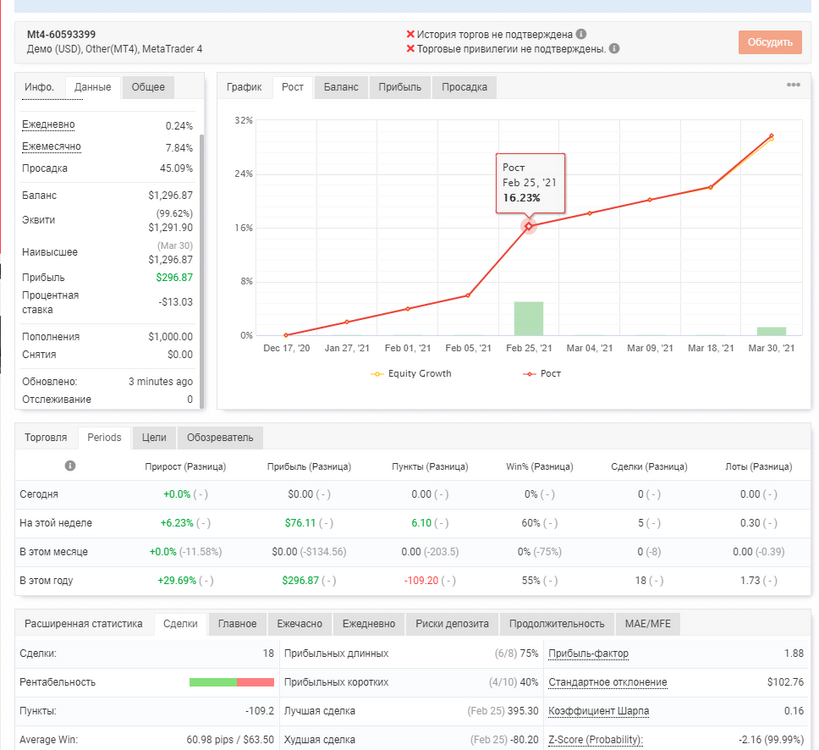Click the Обсудить button
The image size is (819, 750).
[770, 42]
